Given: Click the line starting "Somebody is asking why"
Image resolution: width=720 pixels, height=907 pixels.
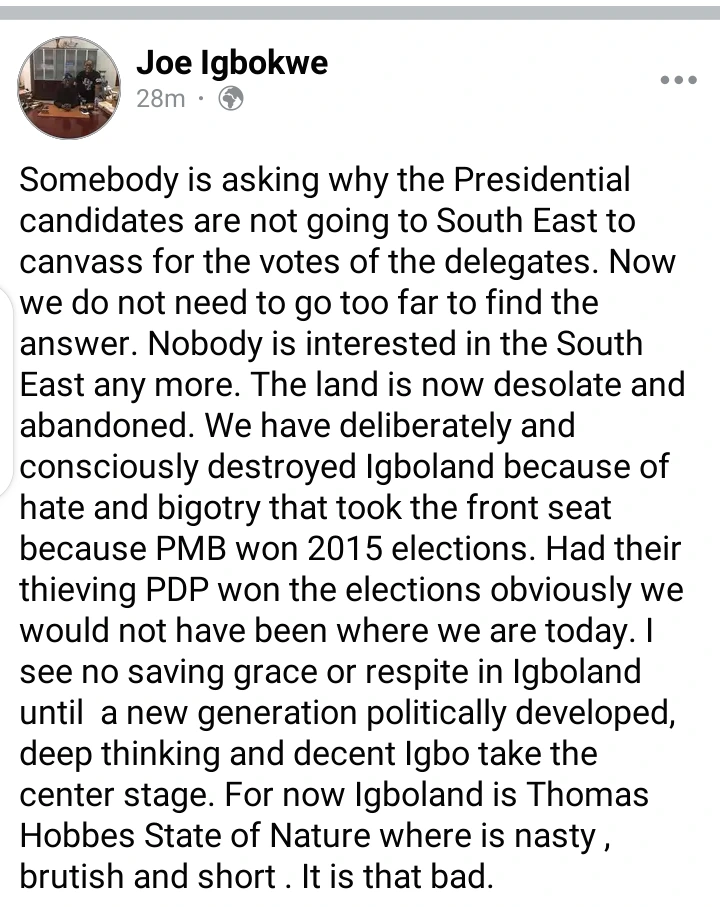Looking at the screenshot, I should tap(326, 180).
